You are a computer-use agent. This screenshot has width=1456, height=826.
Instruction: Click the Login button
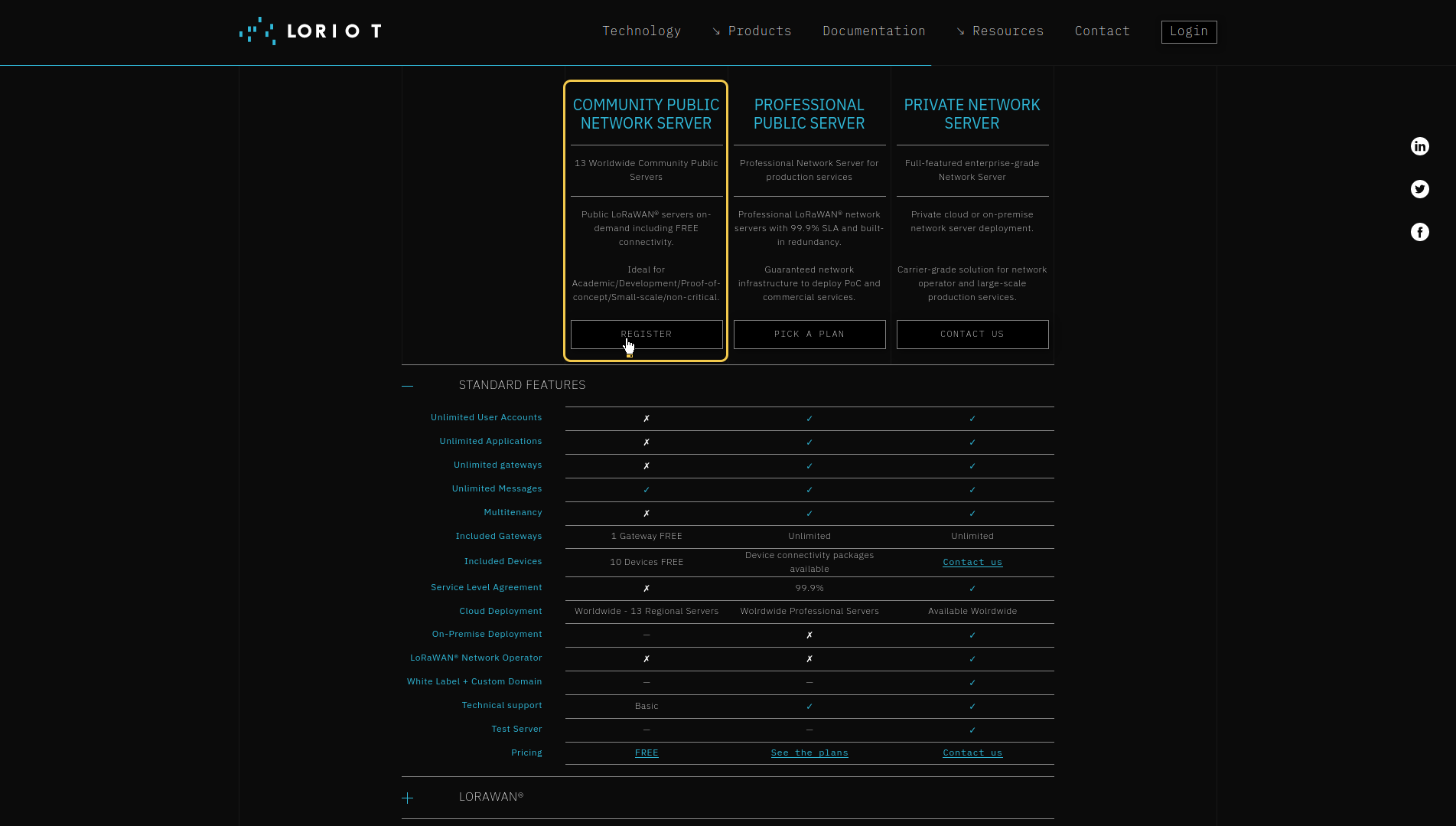click(1188, 31)
